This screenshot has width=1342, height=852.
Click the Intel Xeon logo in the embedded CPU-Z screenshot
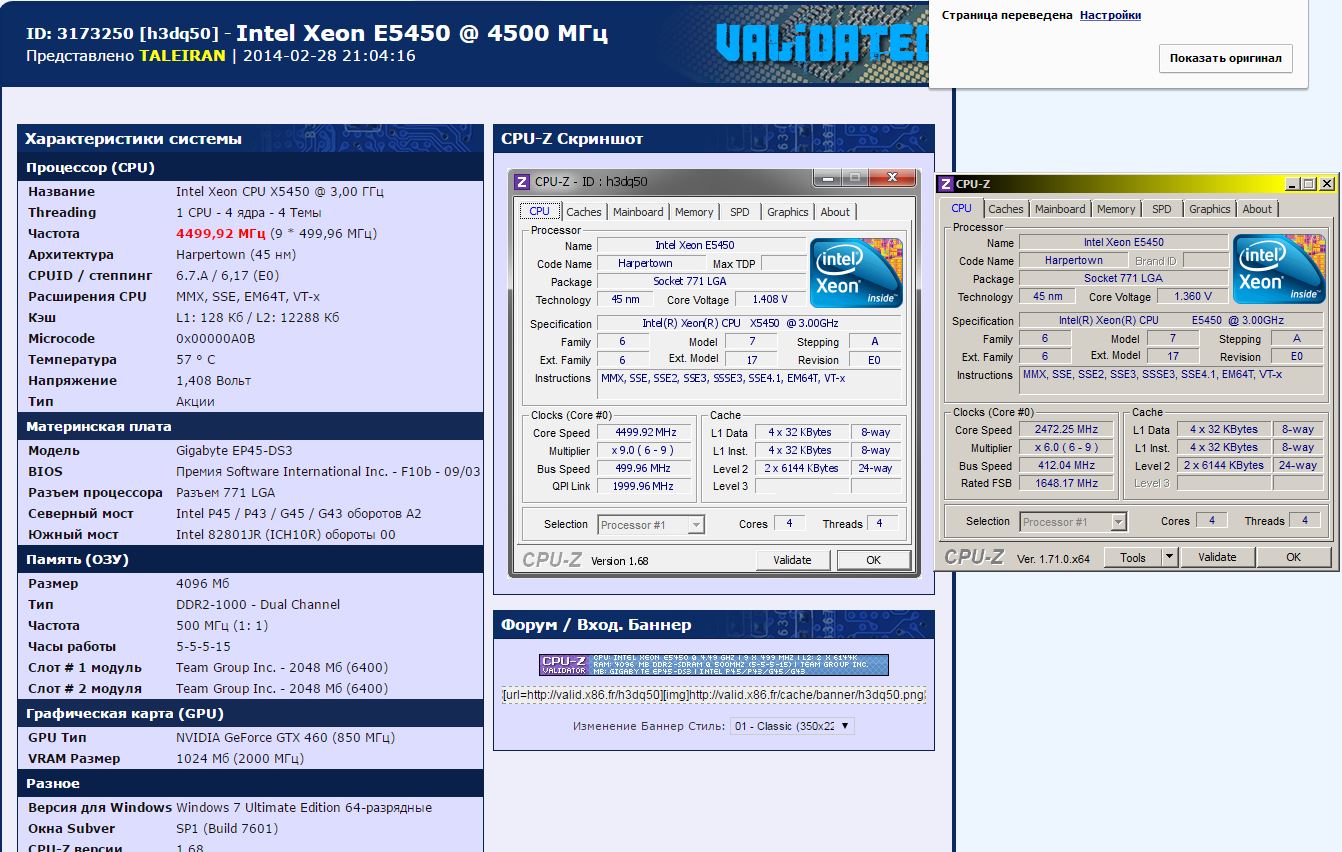[x=856, y=273]
